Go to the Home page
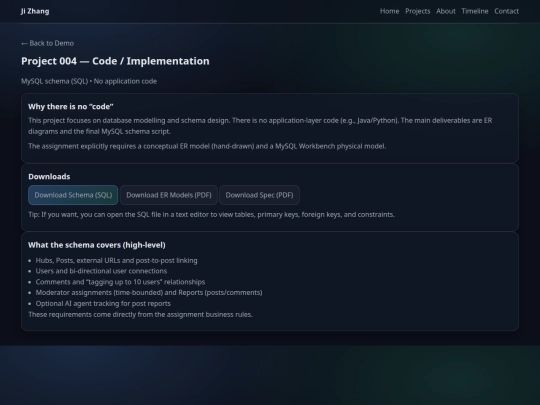Viewport: 540px width, 405px height. pos(390,11)
